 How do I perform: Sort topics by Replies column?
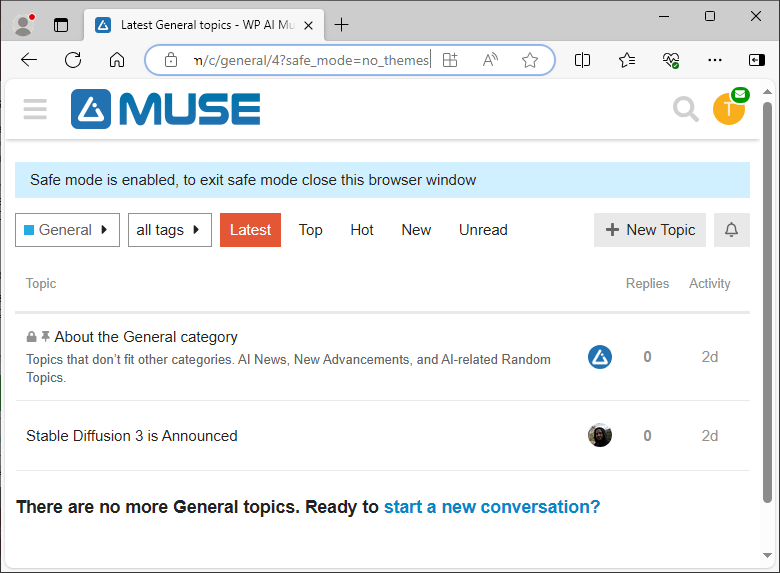(x=647, y=284)
